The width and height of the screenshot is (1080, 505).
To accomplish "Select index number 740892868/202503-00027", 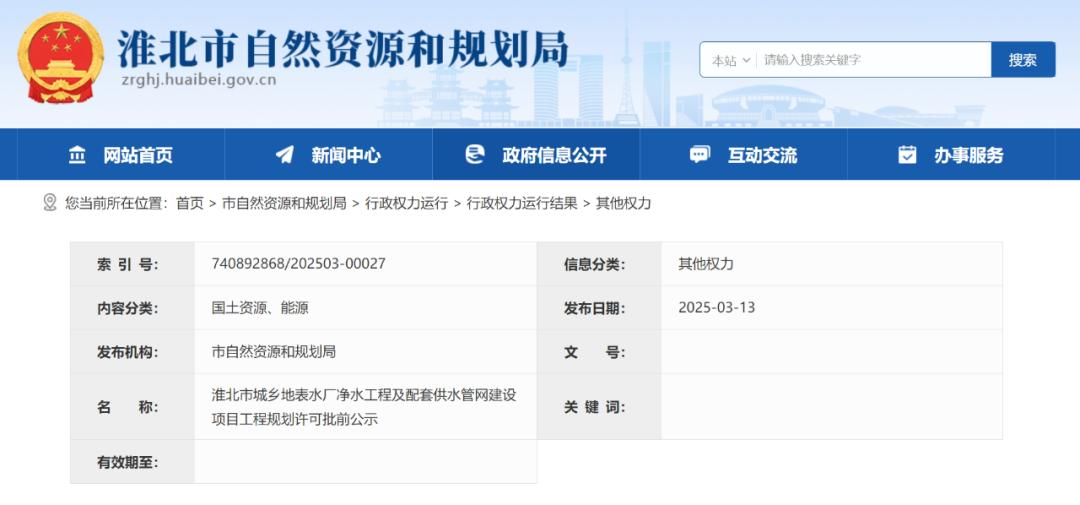I will pos(298,264).
